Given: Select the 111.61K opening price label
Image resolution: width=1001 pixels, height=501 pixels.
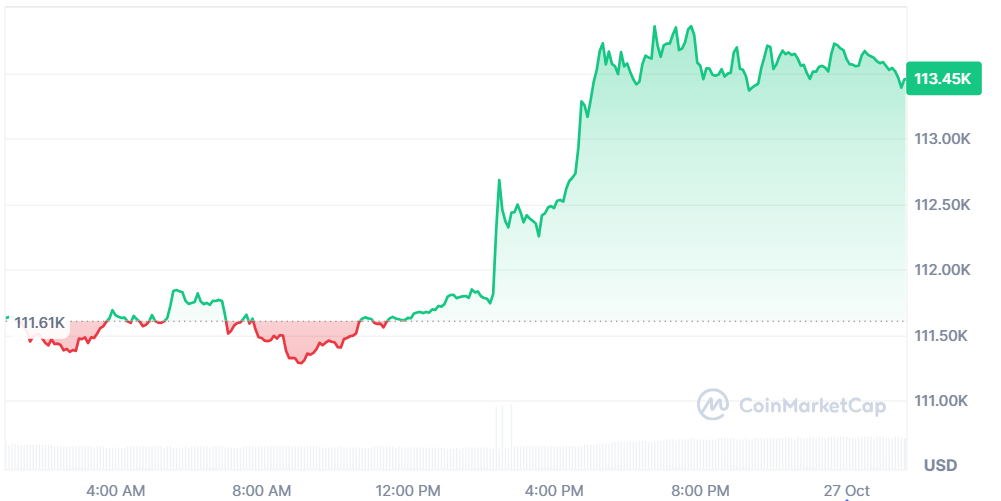Looking at the screenshot, I should pos(40,323).
